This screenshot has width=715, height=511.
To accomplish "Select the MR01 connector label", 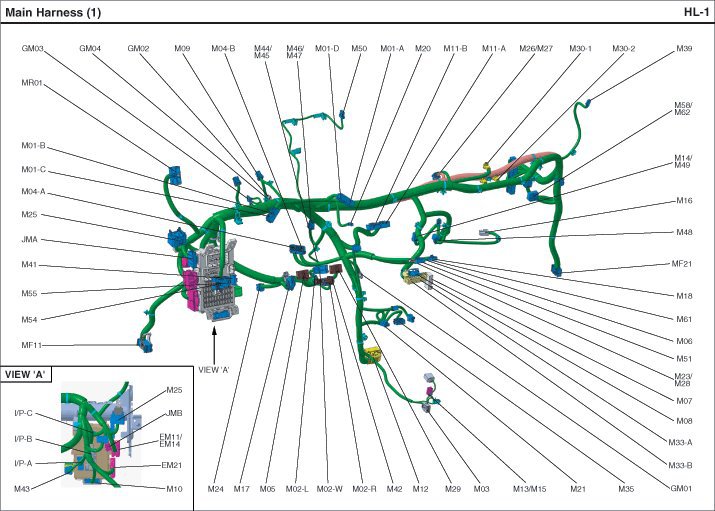I will coord(33,83).
